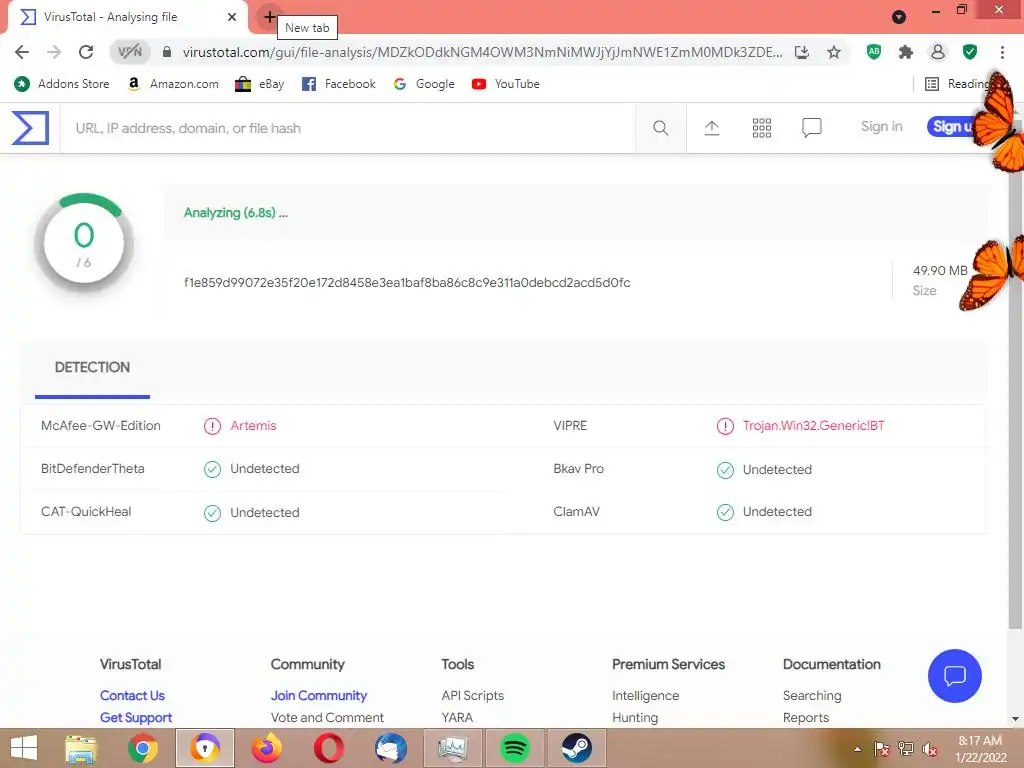The width and height of the screenshot is (1024, 768).
Task: Go back with the browser back arrow
Action: [x=22, y=52]
